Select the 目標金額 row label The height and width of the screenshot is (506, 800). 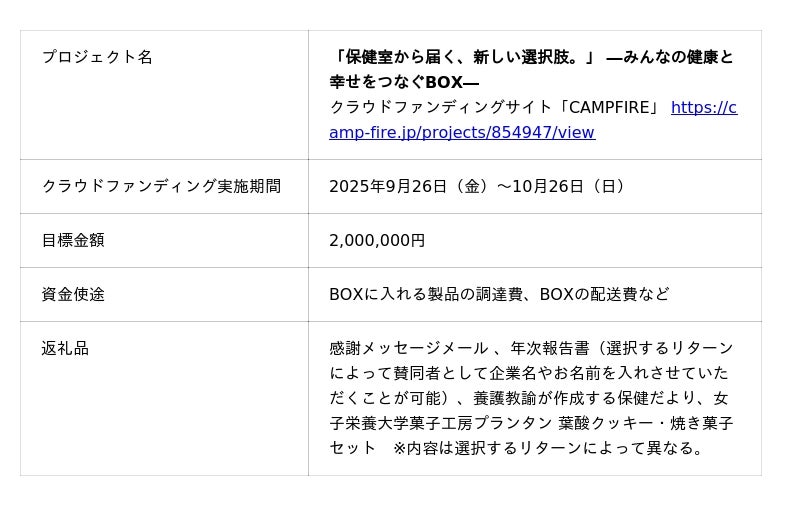point(73,240)
